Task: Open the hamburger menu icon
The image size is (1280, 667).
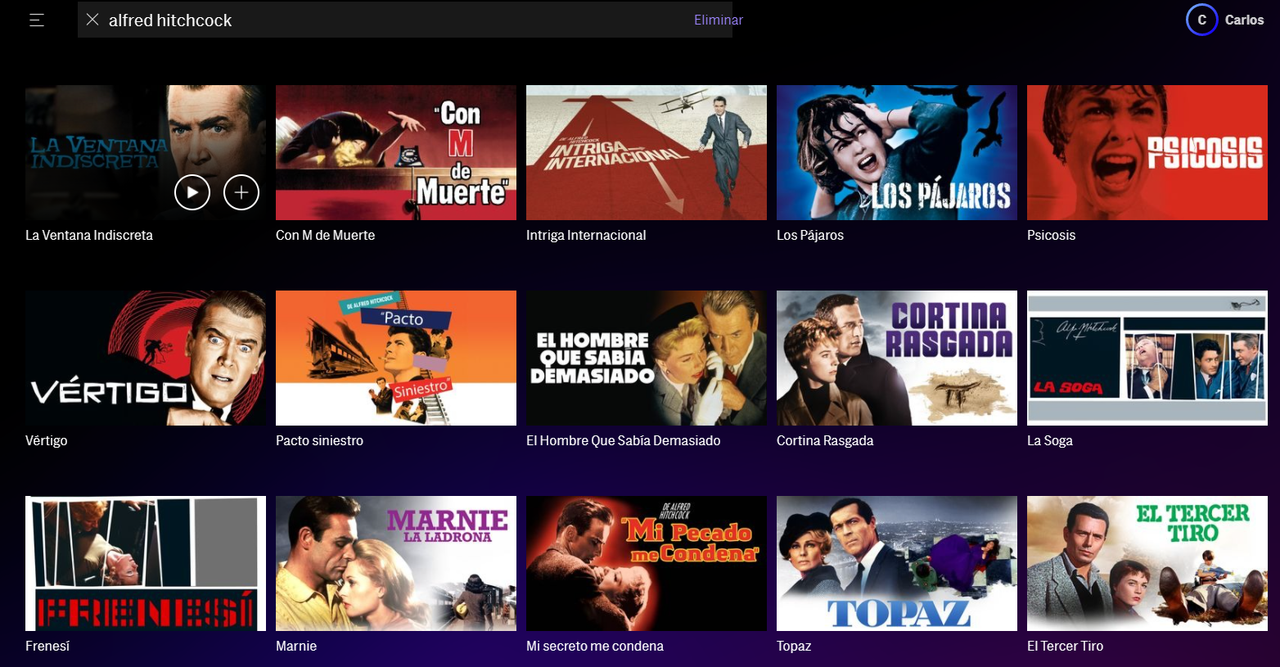Action: [x=37, y=20]
